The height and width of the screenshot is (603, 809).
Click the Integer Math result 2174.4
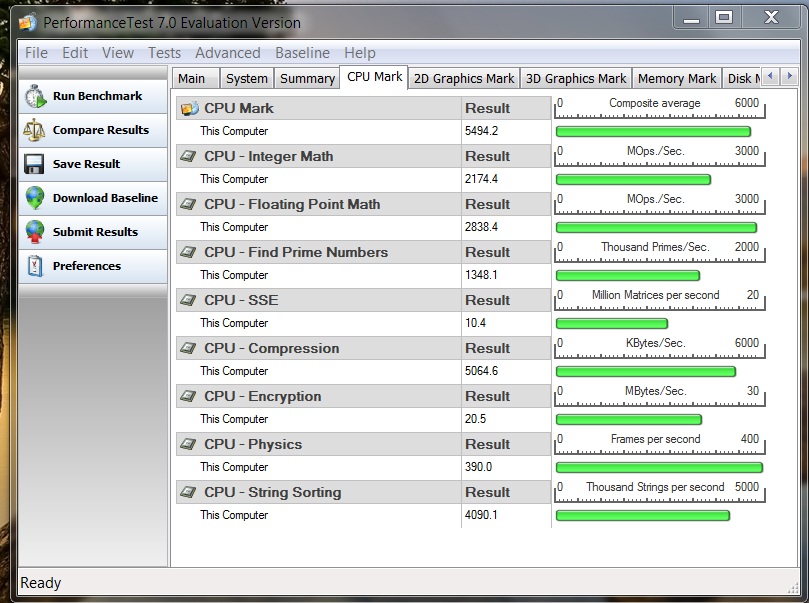(x=481, y=179)
